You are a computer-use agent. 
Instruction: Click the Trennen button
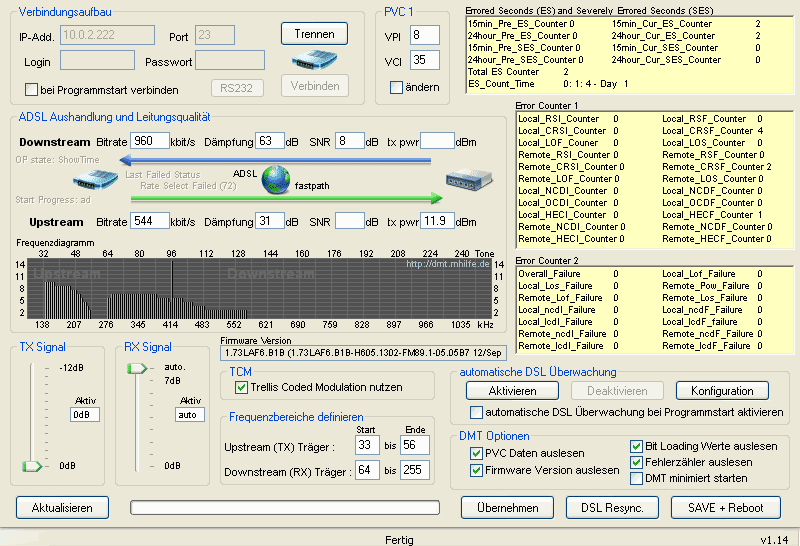coord(314,34)
